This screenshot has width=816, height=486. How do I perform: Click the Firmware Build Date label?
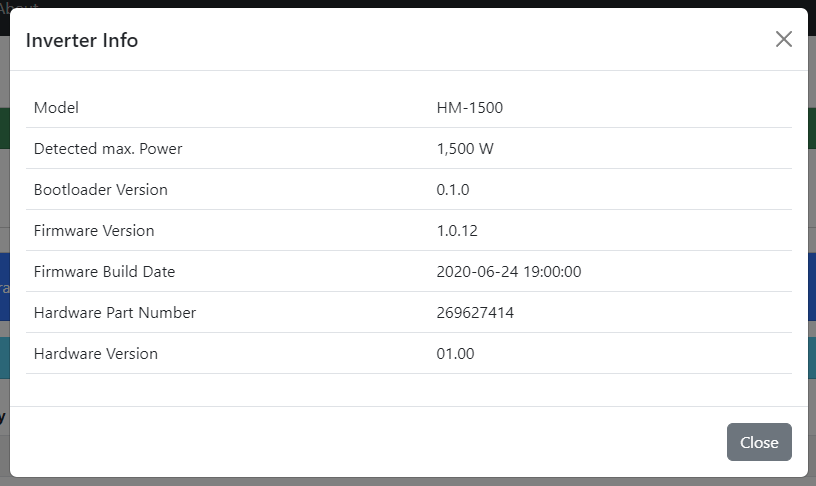[x=105, y=272]
